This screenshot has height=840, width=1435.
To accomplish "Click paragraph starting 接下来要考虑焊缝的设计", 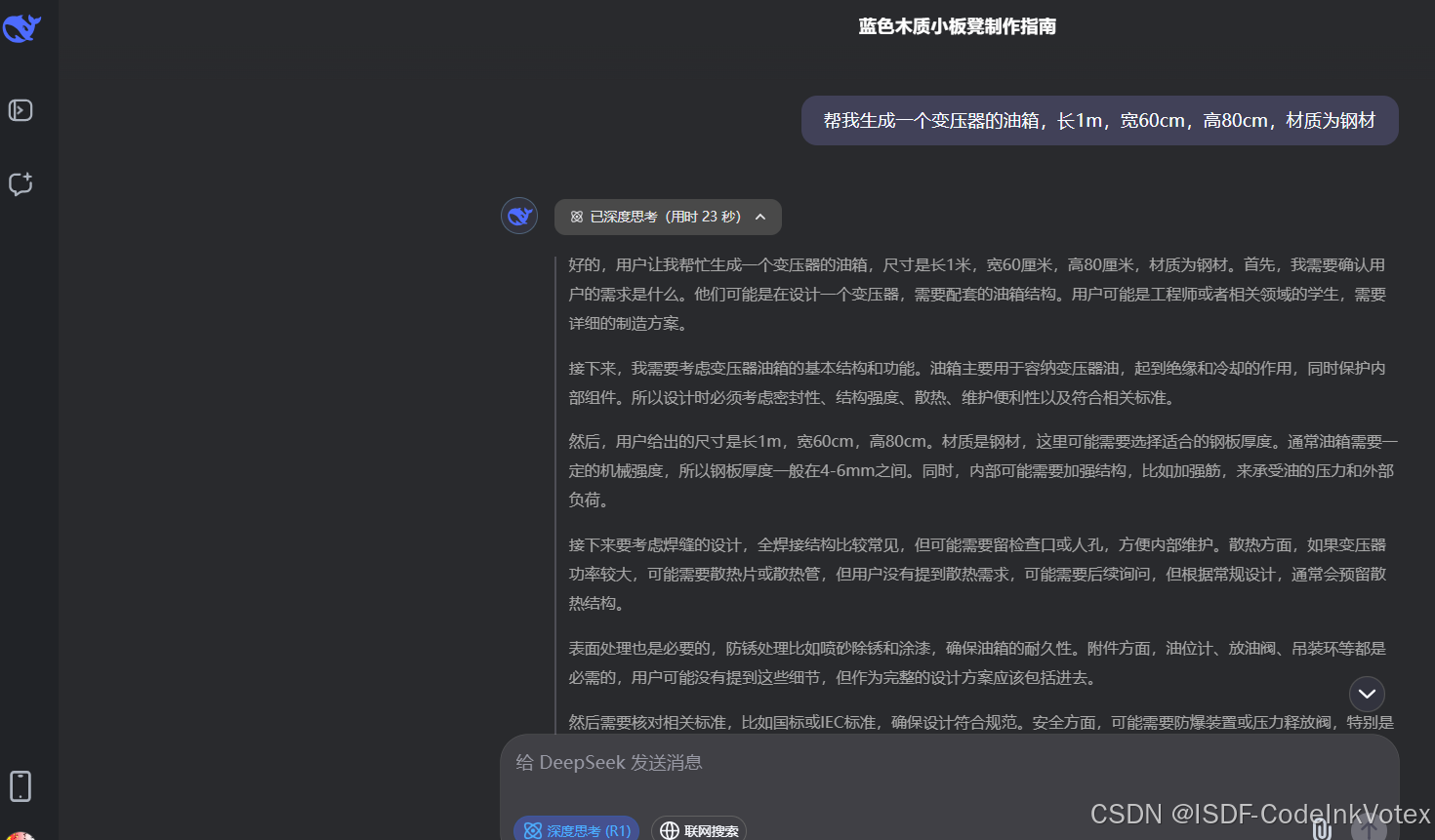I will point(978,574).
